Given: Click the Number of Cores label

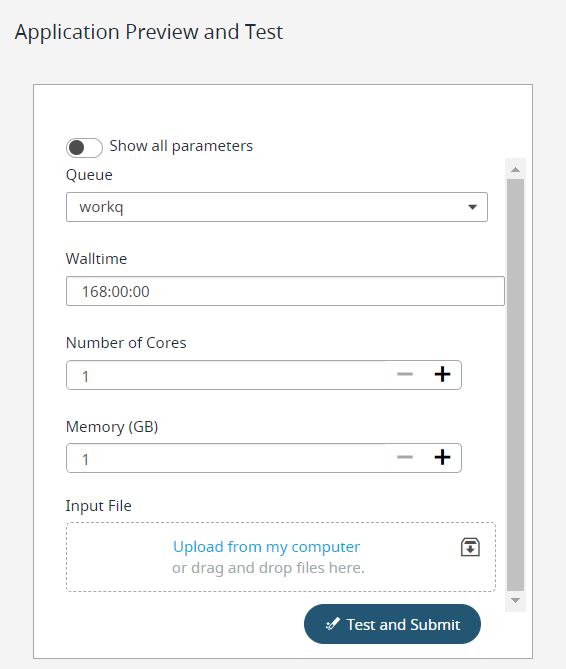Looking at the screenshot, I should (126, 343).
